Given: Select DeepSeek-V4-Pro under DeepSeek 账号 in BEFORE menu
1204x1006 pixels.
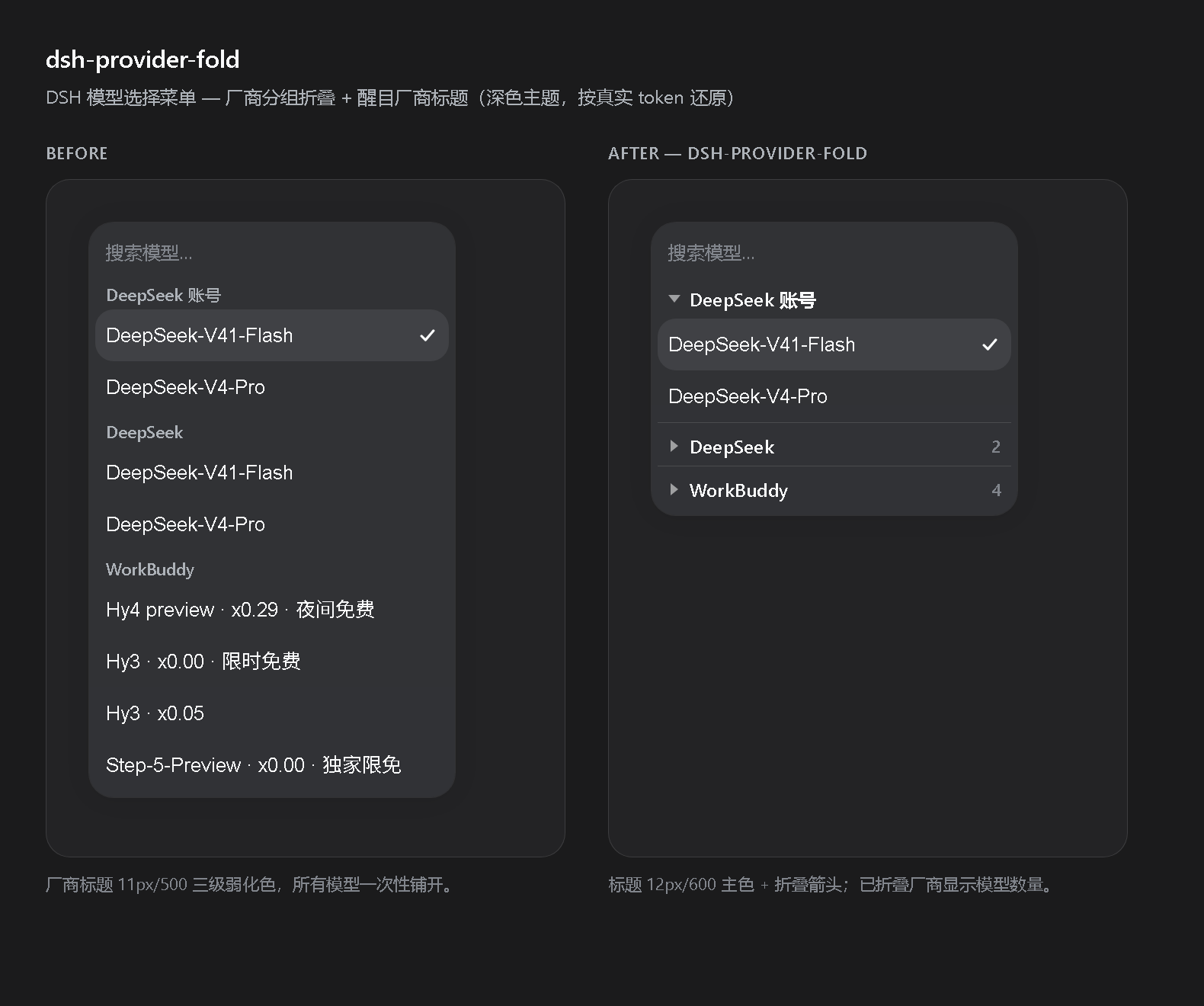Looking at the screenshot, I should coord(272,387).
